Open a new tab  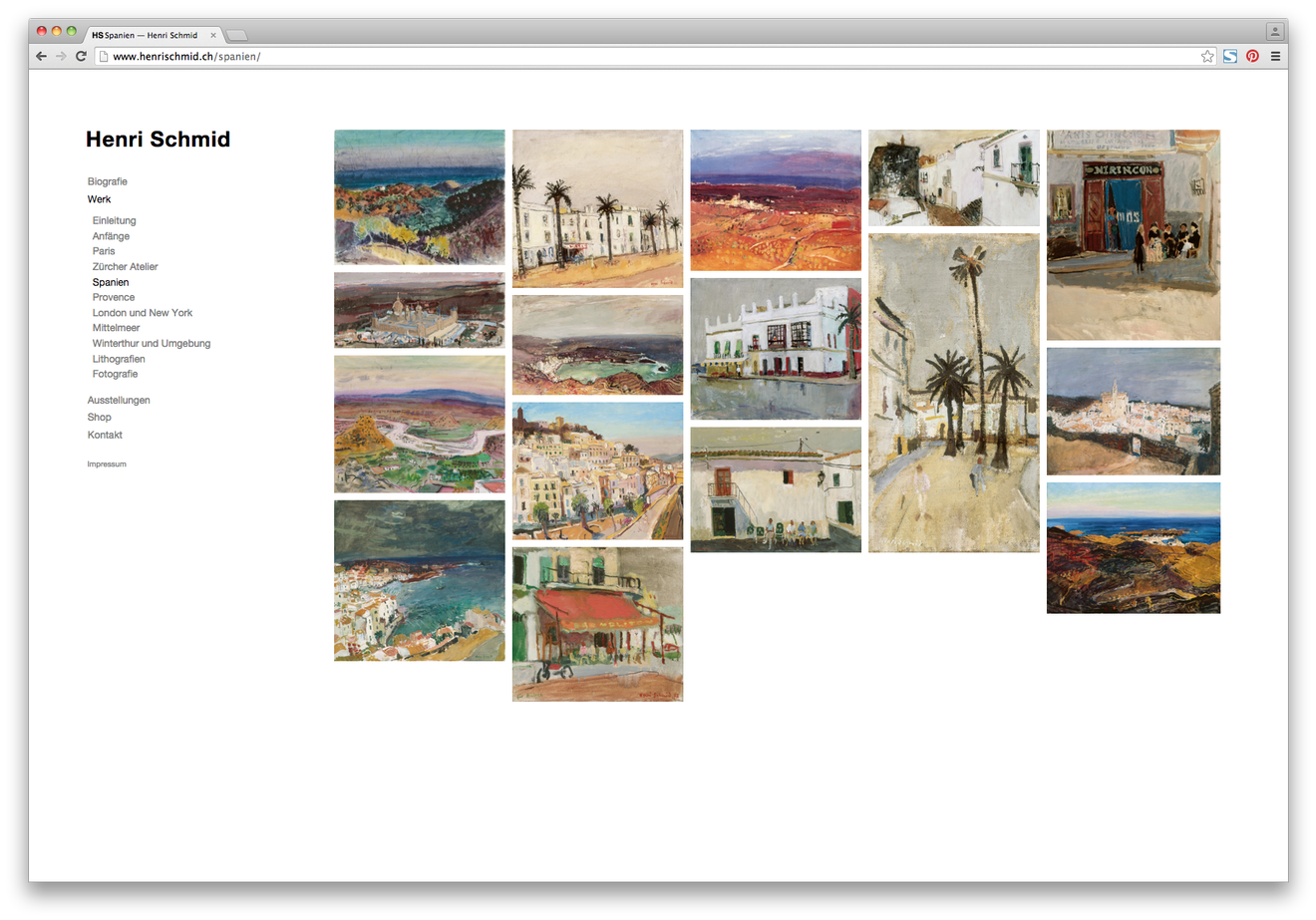236,35
